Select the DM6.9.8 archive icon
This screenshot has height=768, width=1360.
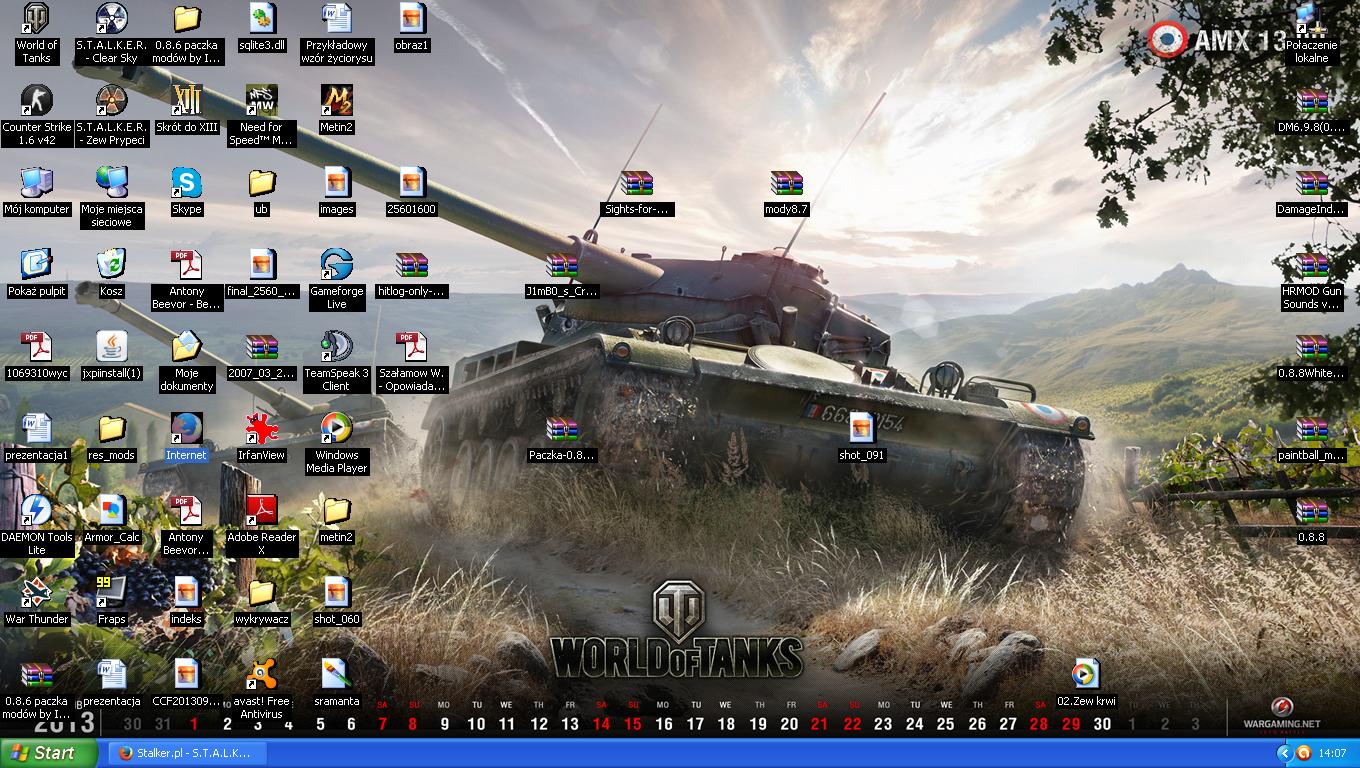click(x=1312, y=101)
